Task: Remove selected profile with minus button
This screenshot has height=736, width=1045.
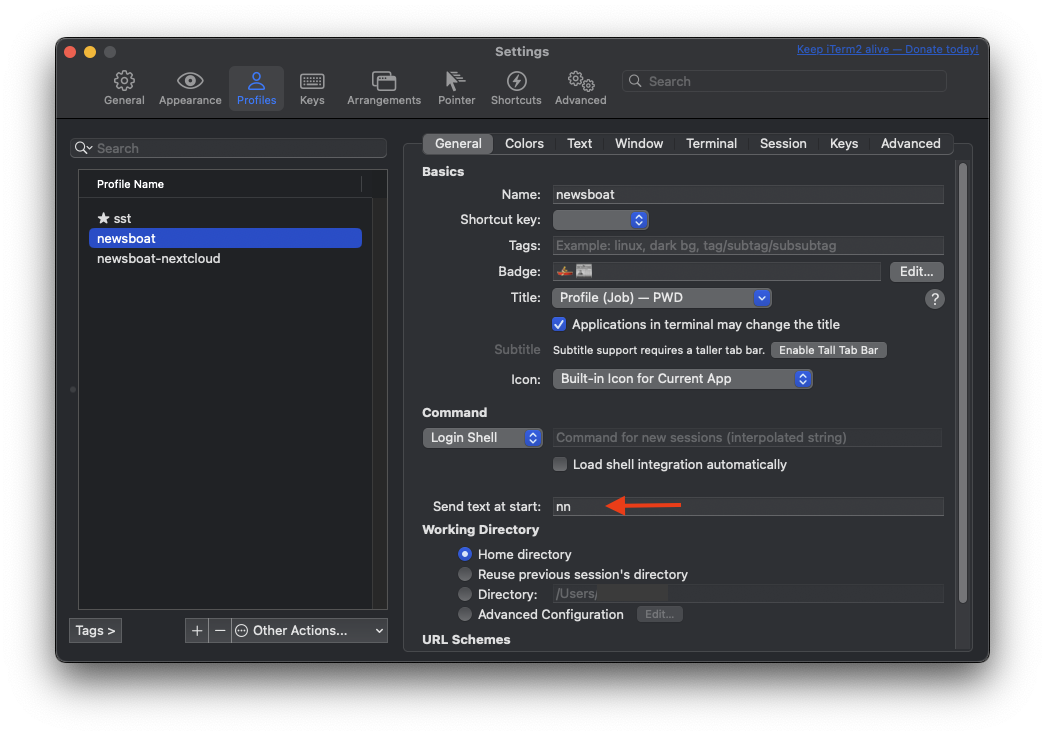Action: click(x=219, y=631)
